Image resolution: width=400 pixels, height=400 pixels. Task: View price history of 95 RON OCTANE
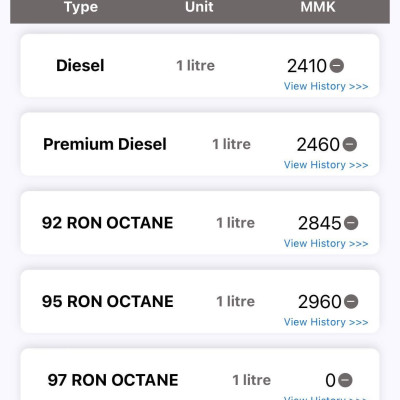pyautogui.click(x=326, y=322)
